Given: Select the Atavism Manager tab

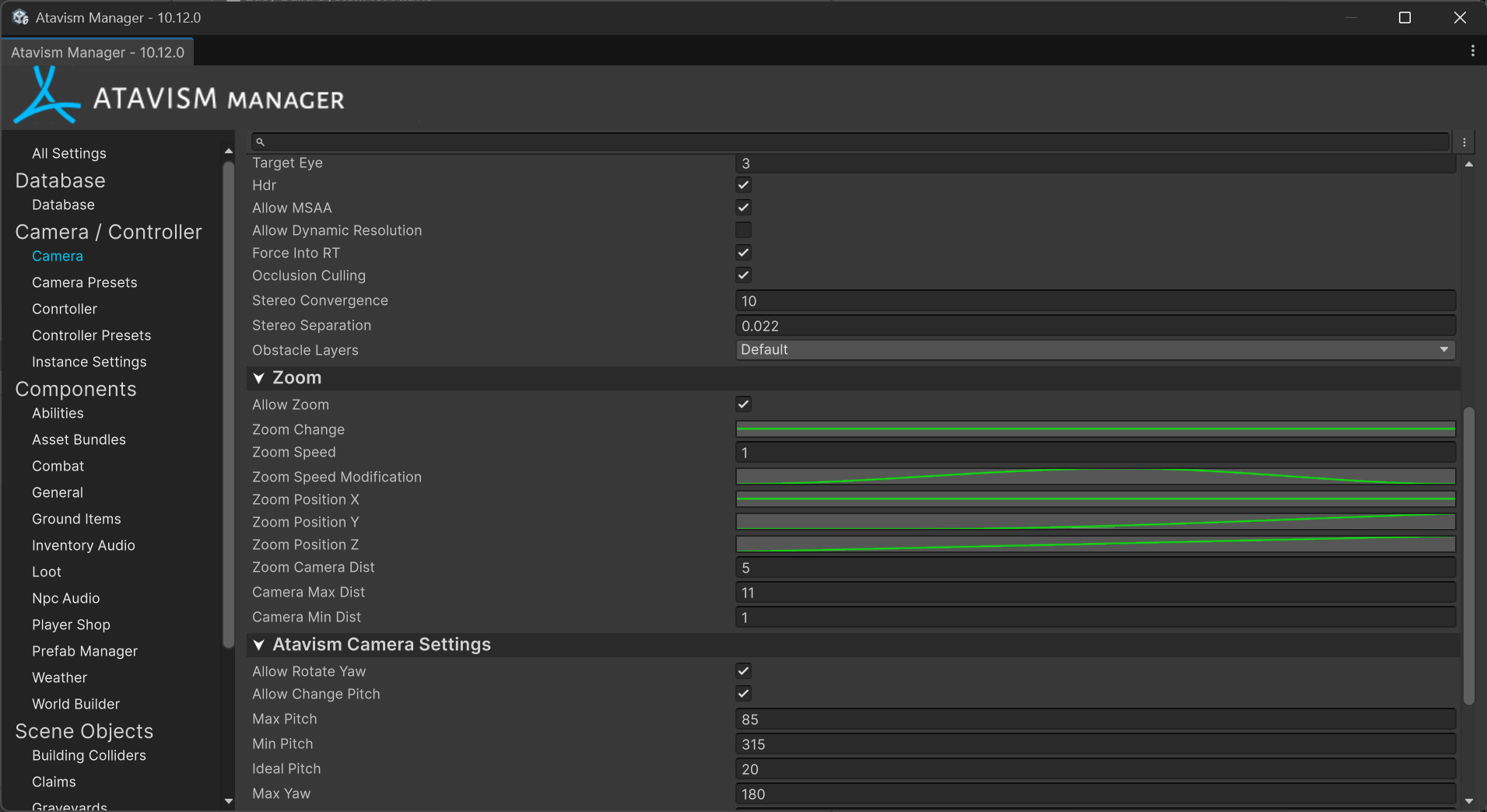Looking at the screenshot, I should 98,52.
